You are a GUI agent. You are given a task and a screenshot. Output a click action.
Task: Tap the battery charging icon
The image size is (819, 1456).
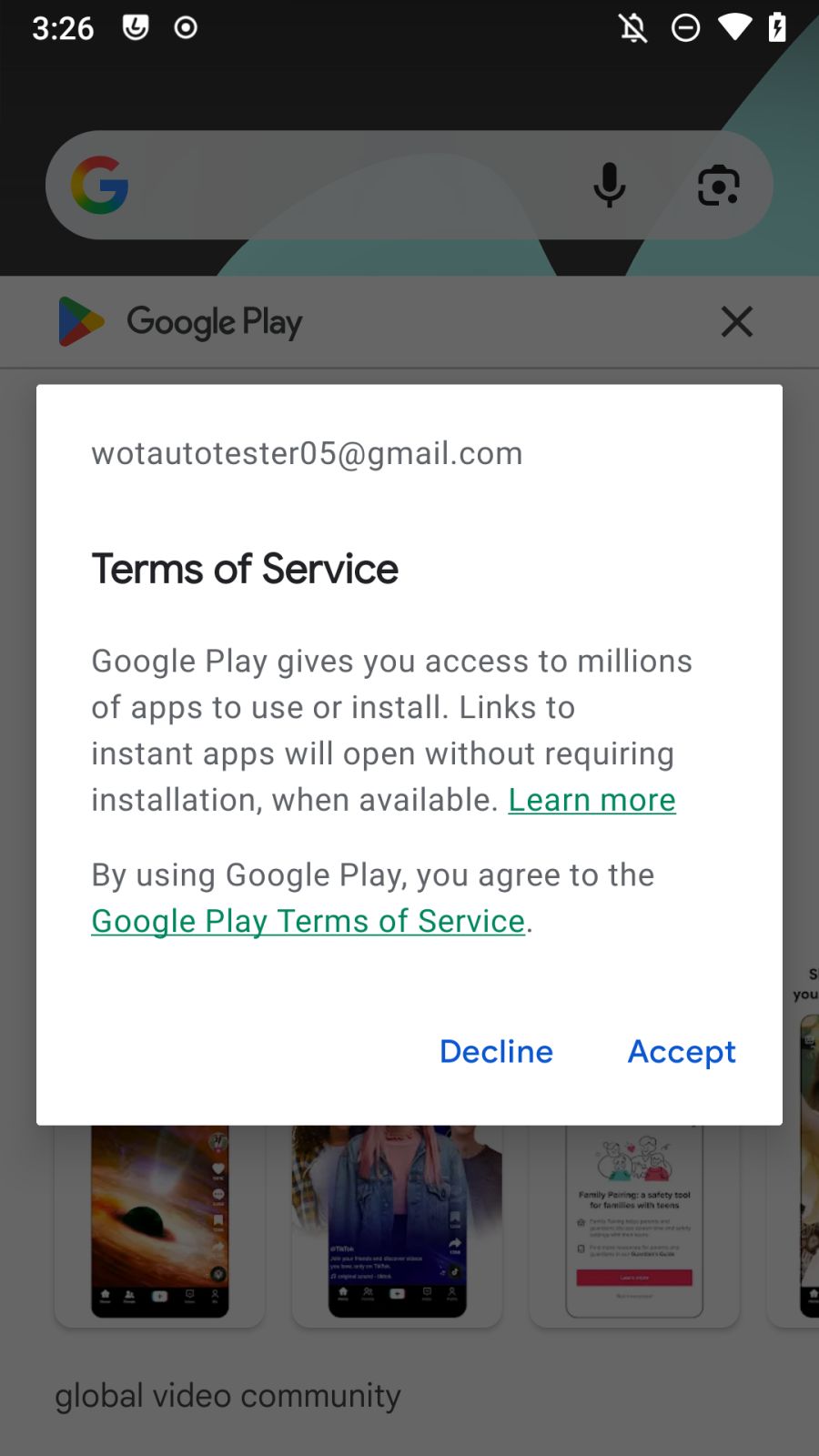777,28
